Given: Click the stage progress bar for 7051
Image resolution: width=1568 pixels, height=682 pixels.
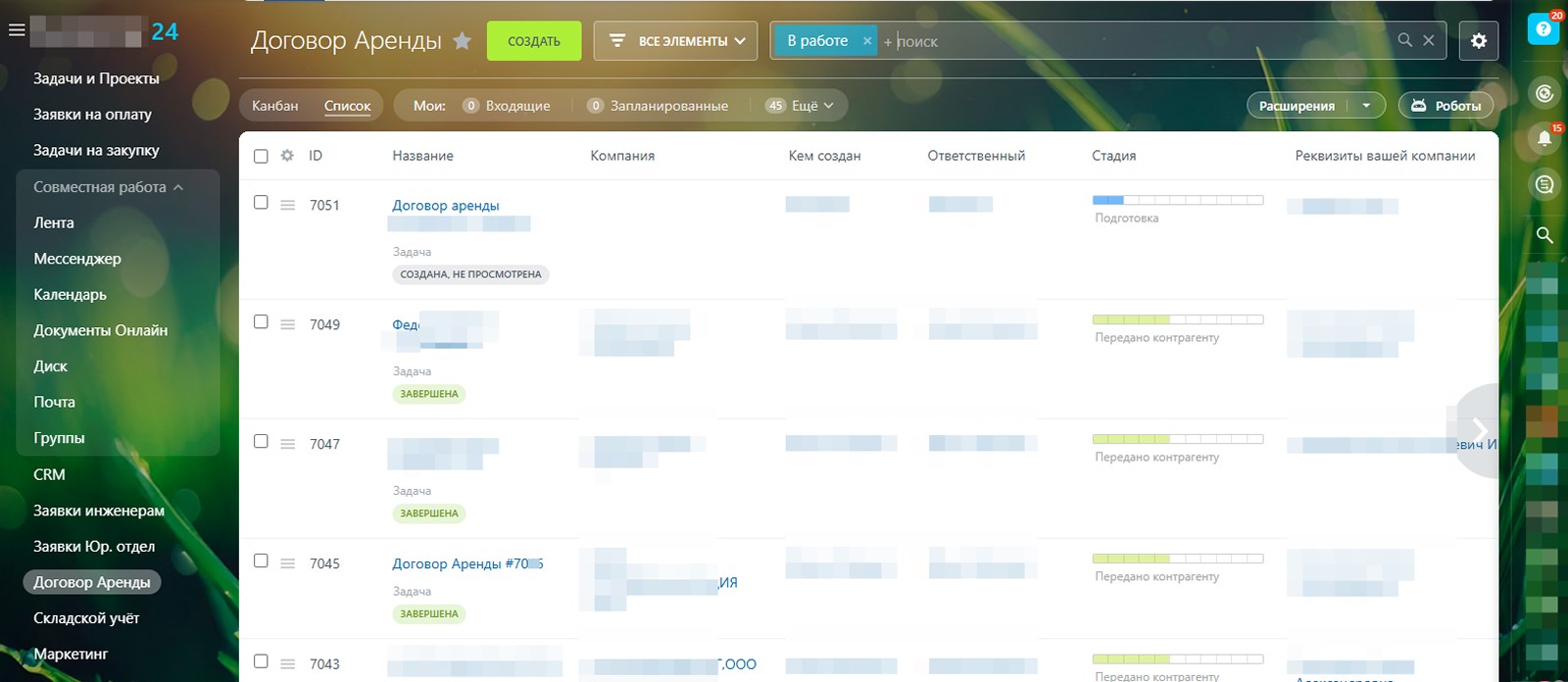Looking at the screenshot, I should 1177,200.
